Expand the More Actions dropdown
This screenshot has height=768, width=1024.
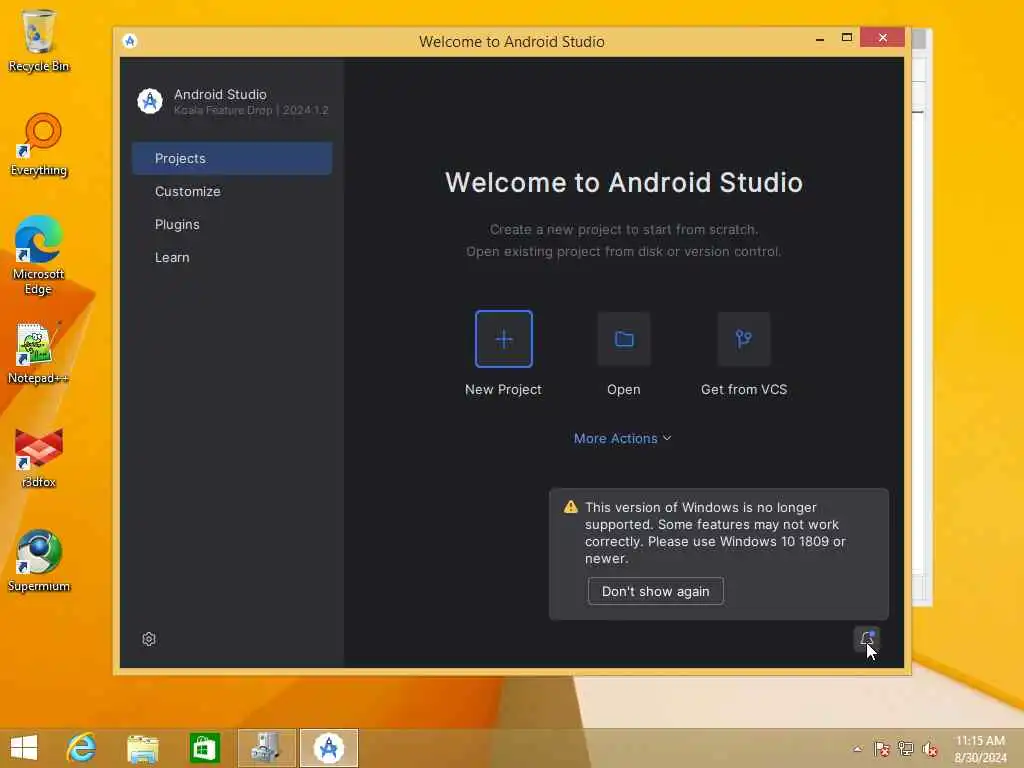(622, 438)
